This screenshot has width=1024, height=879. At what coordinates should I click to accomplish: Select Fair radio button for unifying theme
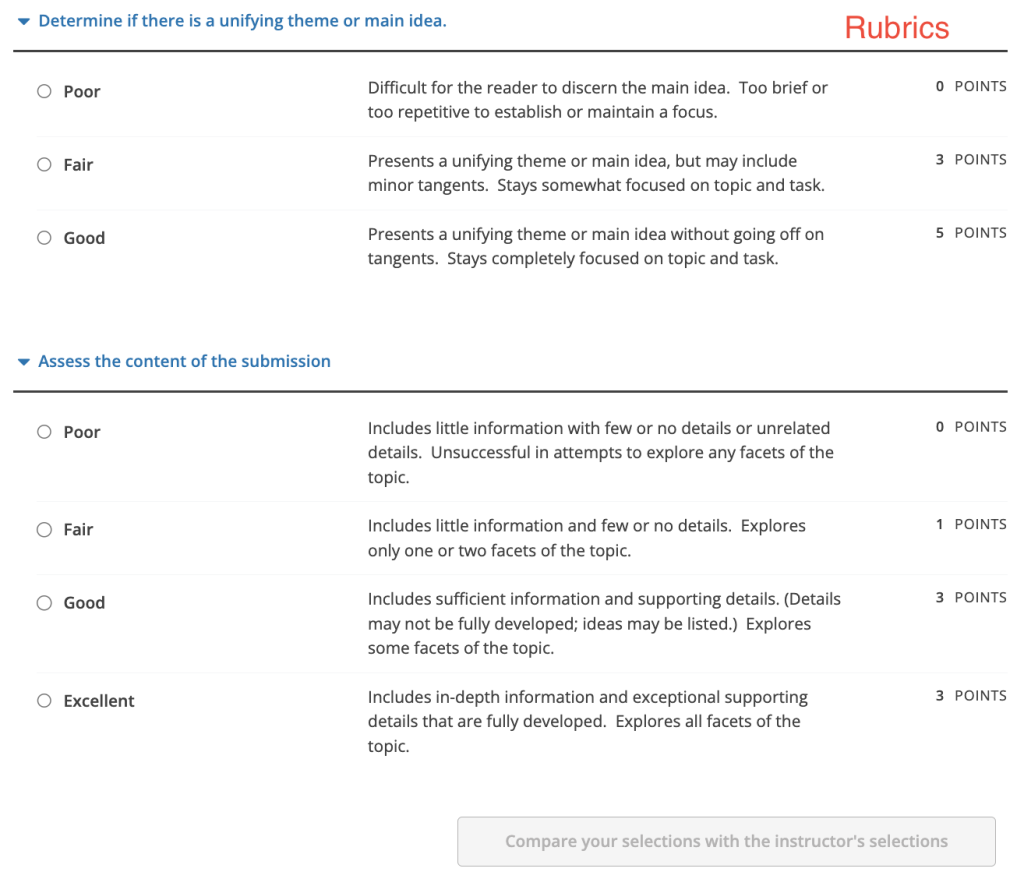(x=44, y=165)
